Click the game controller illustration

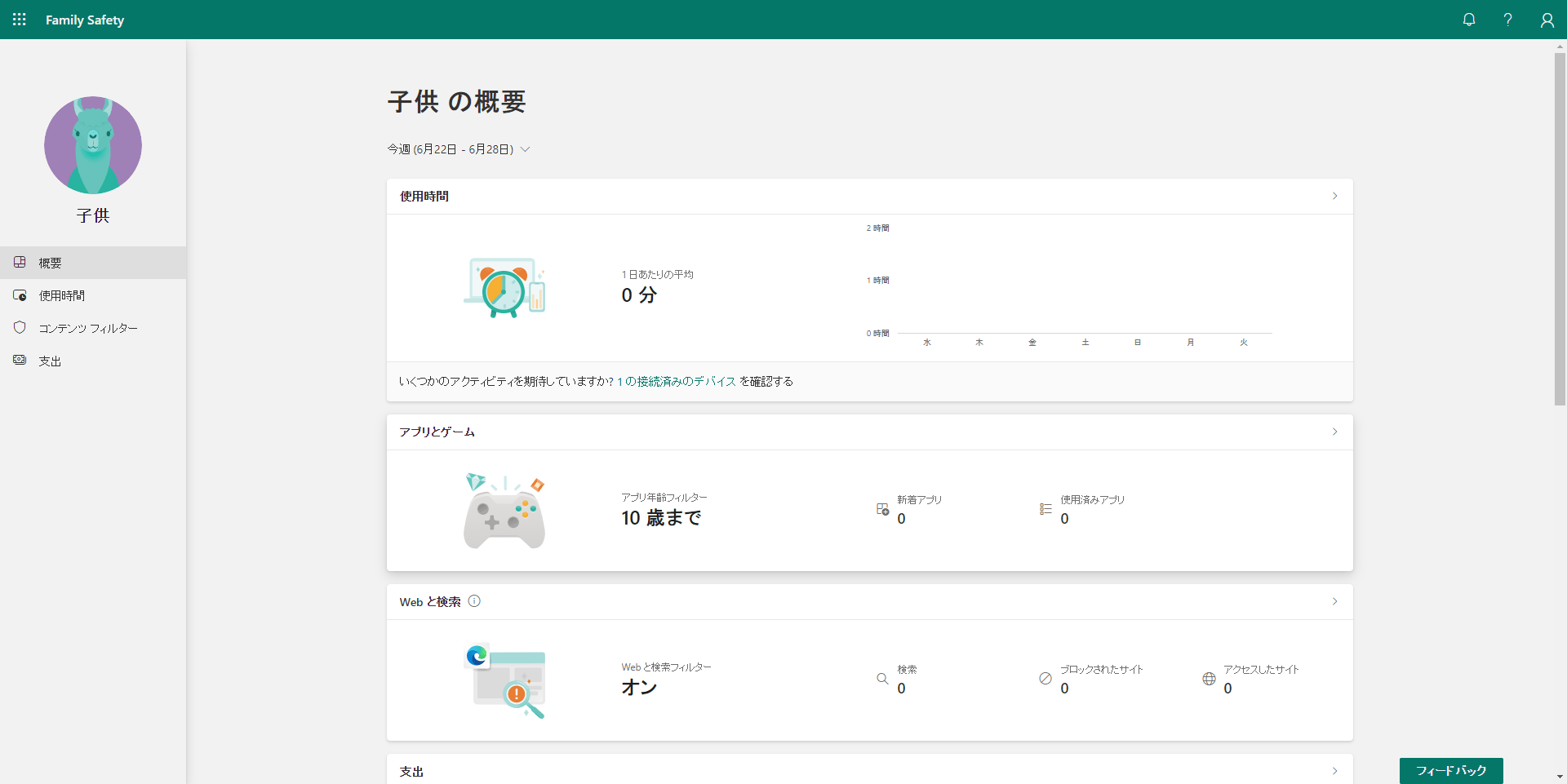point(504,511)
